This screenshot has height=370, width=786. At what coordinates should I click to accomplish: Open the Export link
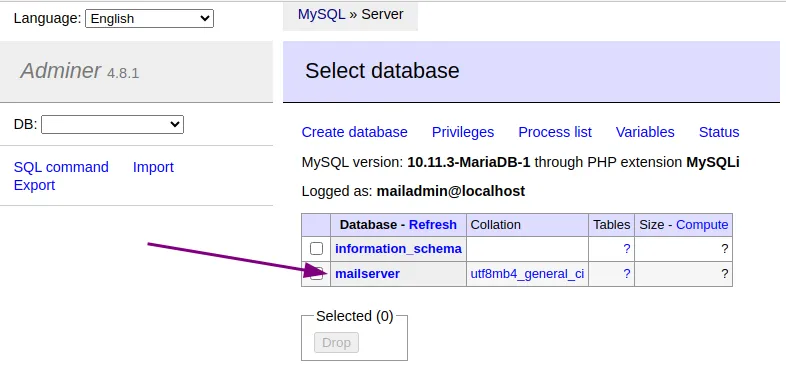pos(34,185)
